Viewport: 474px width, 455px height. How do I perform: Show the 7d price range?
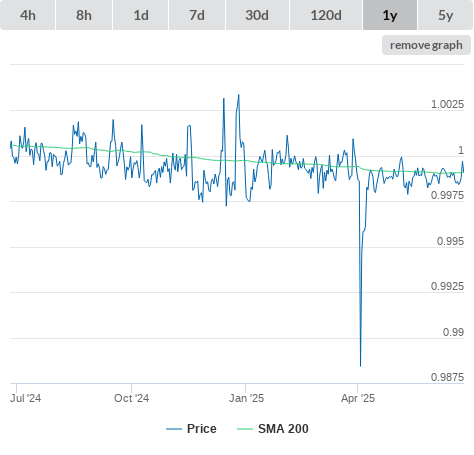pyautogui.click(x=197, y=15)
